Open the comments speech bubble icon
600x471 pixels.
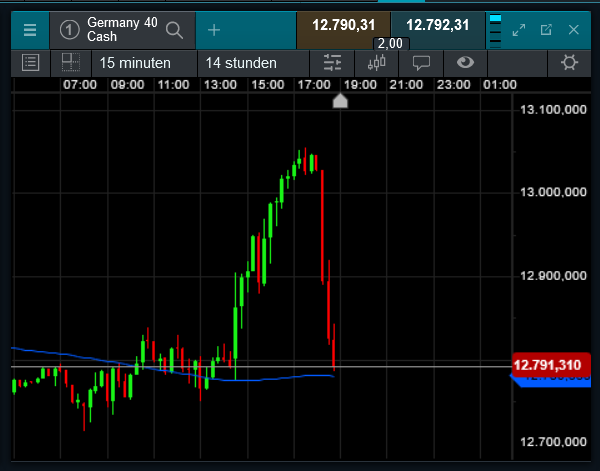[x=421, y=63]
